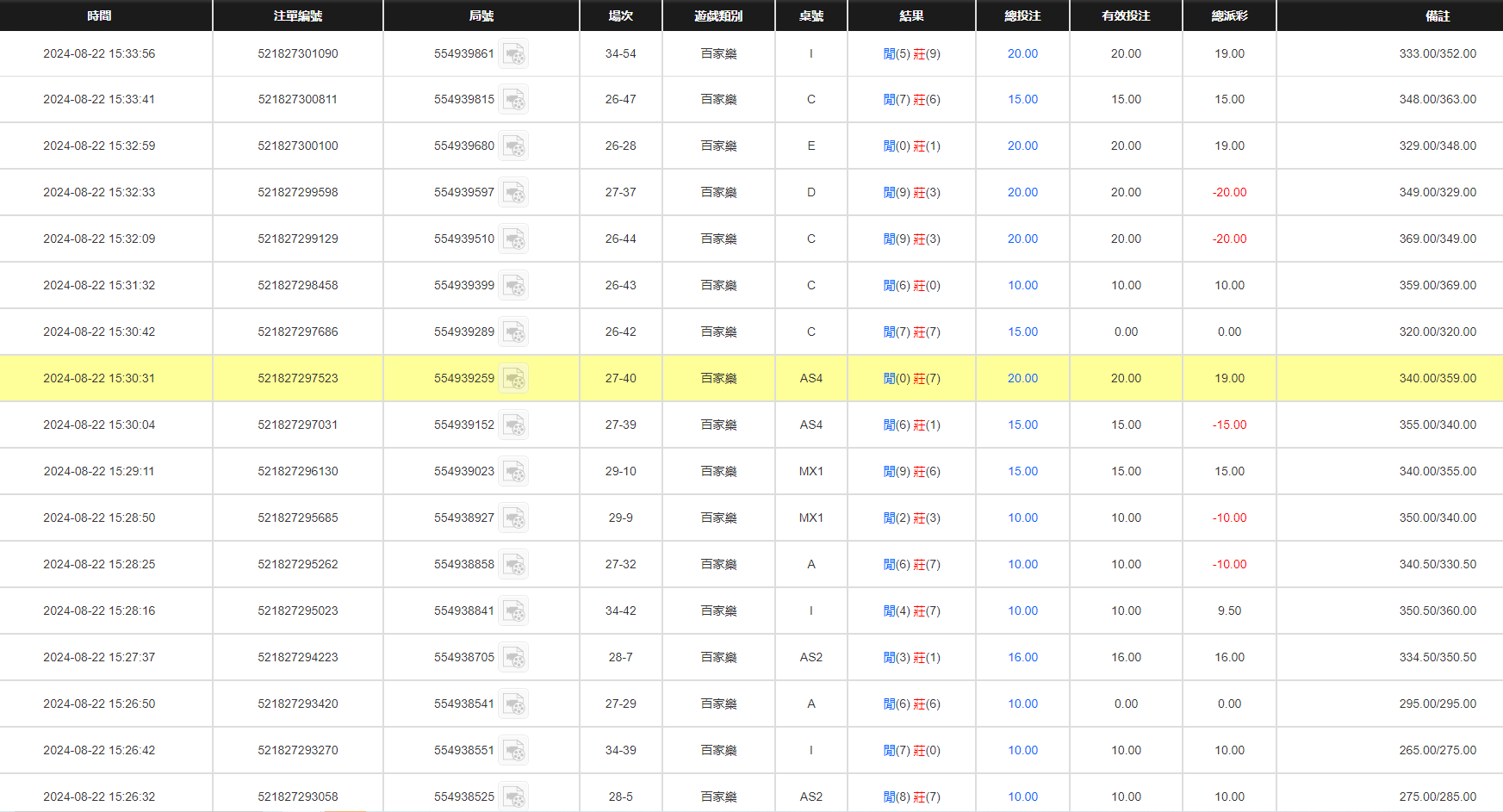Click order number 521827296130 cell
This screenshot has width=1503, height=812.
coord(297,471)
